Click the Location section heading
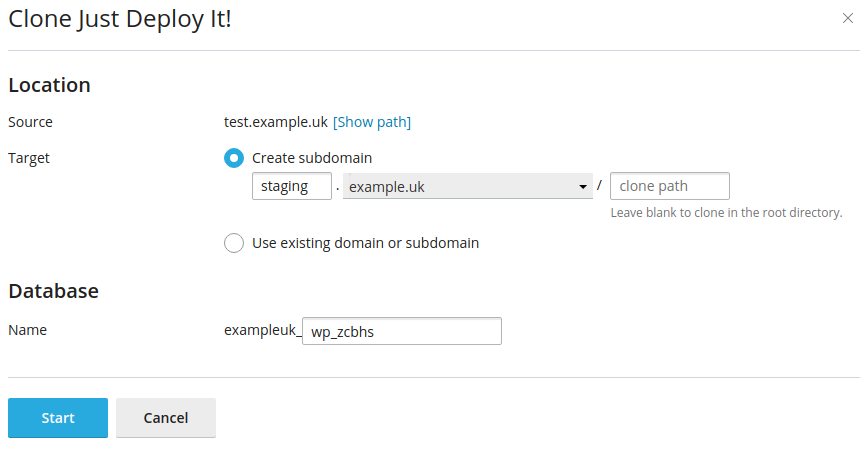Viewport: 868px width, 450px height. (49, 85)
